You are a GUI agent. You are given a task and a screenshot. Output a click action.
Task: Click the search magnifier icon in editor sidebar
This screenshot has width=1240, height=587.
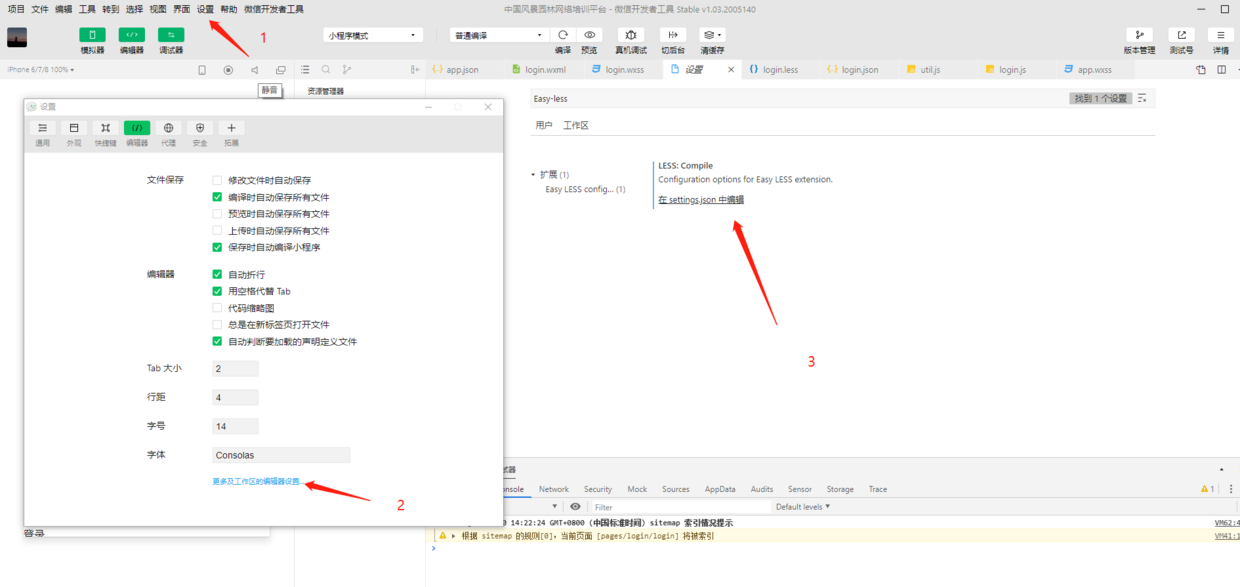point(326,70)
